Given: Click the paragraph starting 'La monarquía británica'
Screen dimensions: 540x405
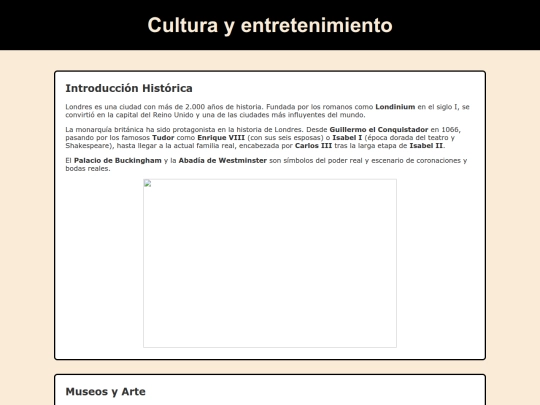Looking at the screenshot, I should click(263, 137).
